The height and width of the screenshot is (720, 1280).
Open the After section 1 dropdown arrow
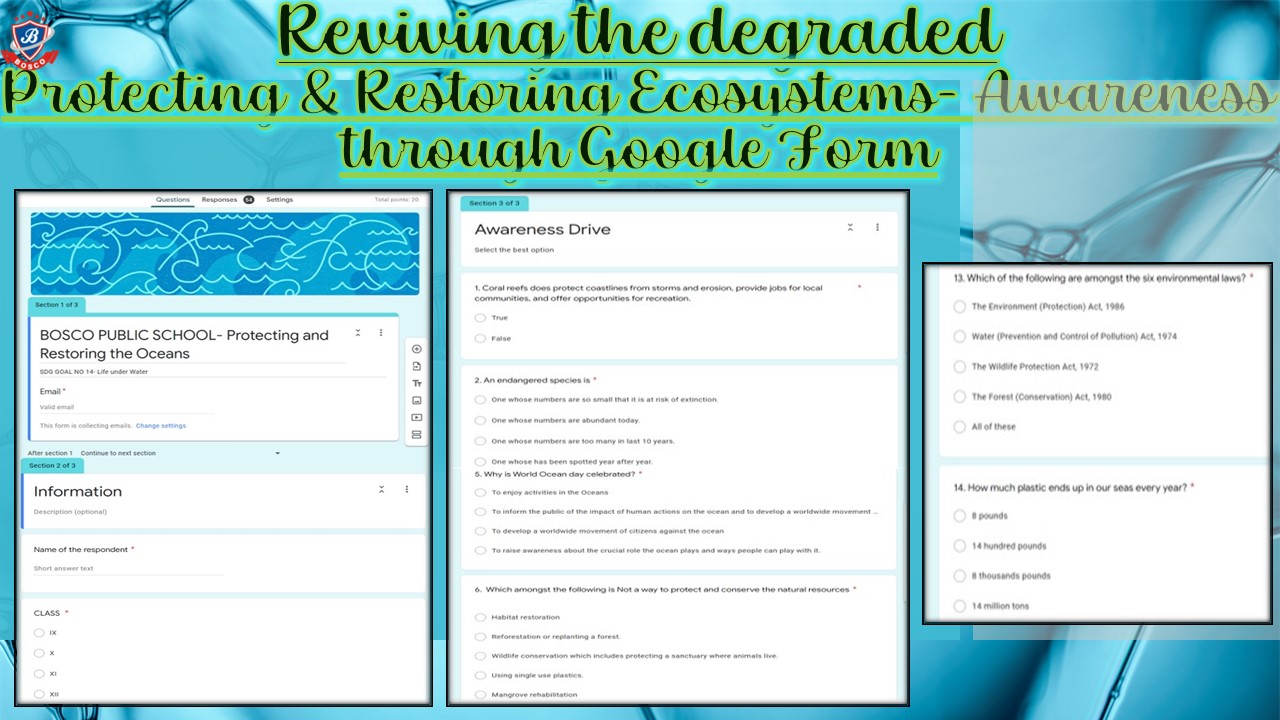click(x=278, y=454)
